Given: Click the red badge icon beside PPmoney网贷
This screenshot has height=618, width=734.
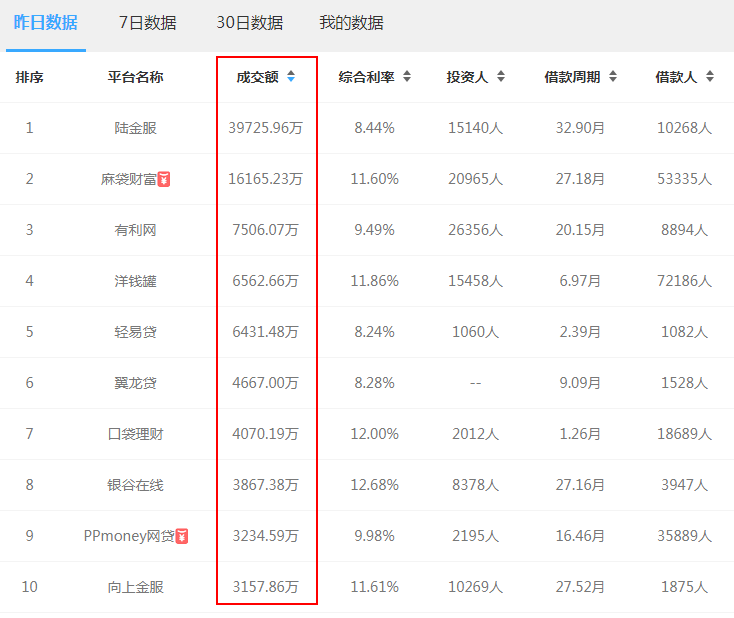Looking at the screenshot, I should click(182, 536).
